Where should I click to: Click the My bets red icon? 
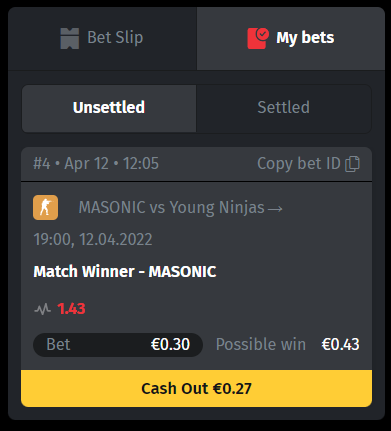[x=258, y=38]
